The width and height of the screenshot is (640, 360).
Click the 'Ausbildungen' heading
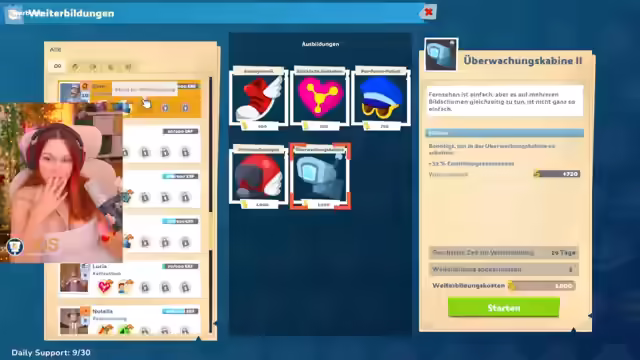tap(320, 44)
